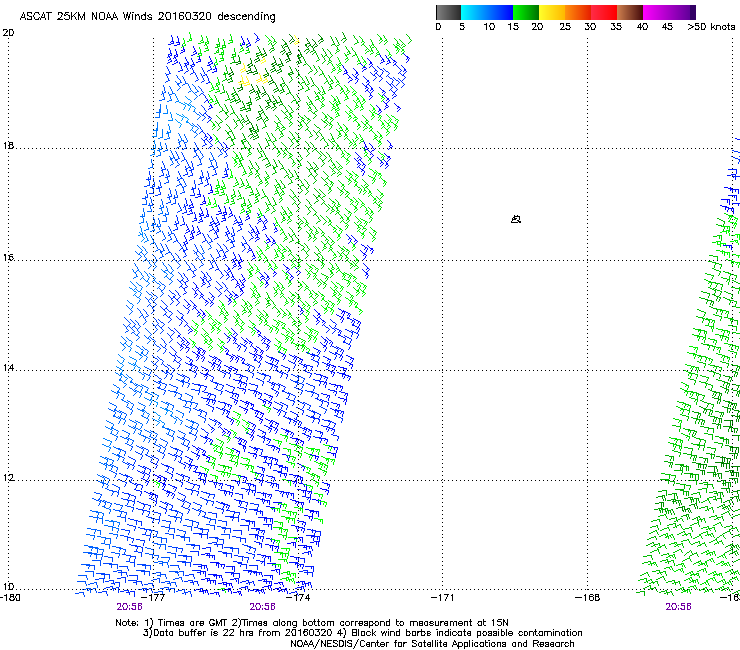Click the longitude label '-171'

pos(443,598)
